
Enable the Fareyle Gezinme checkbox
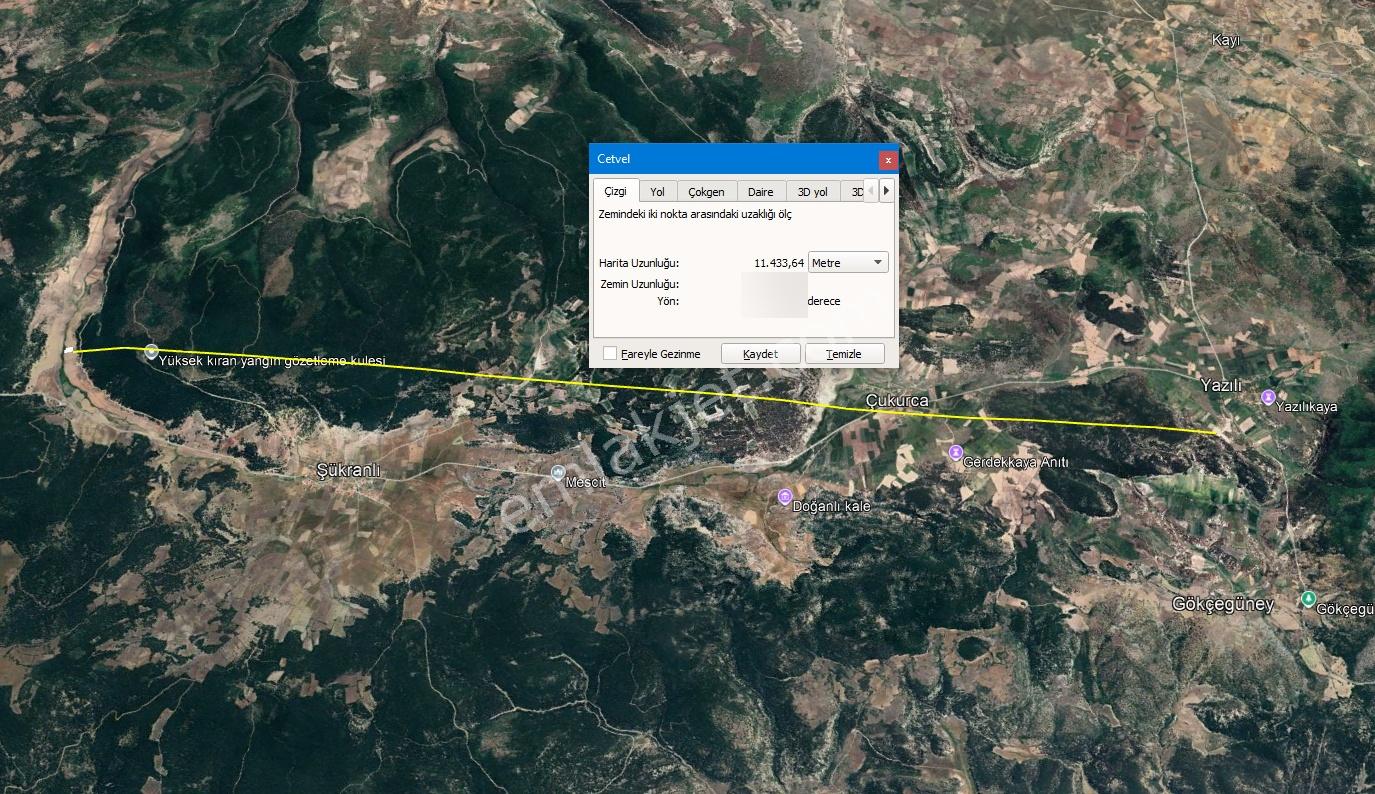[x=610, y=354]
